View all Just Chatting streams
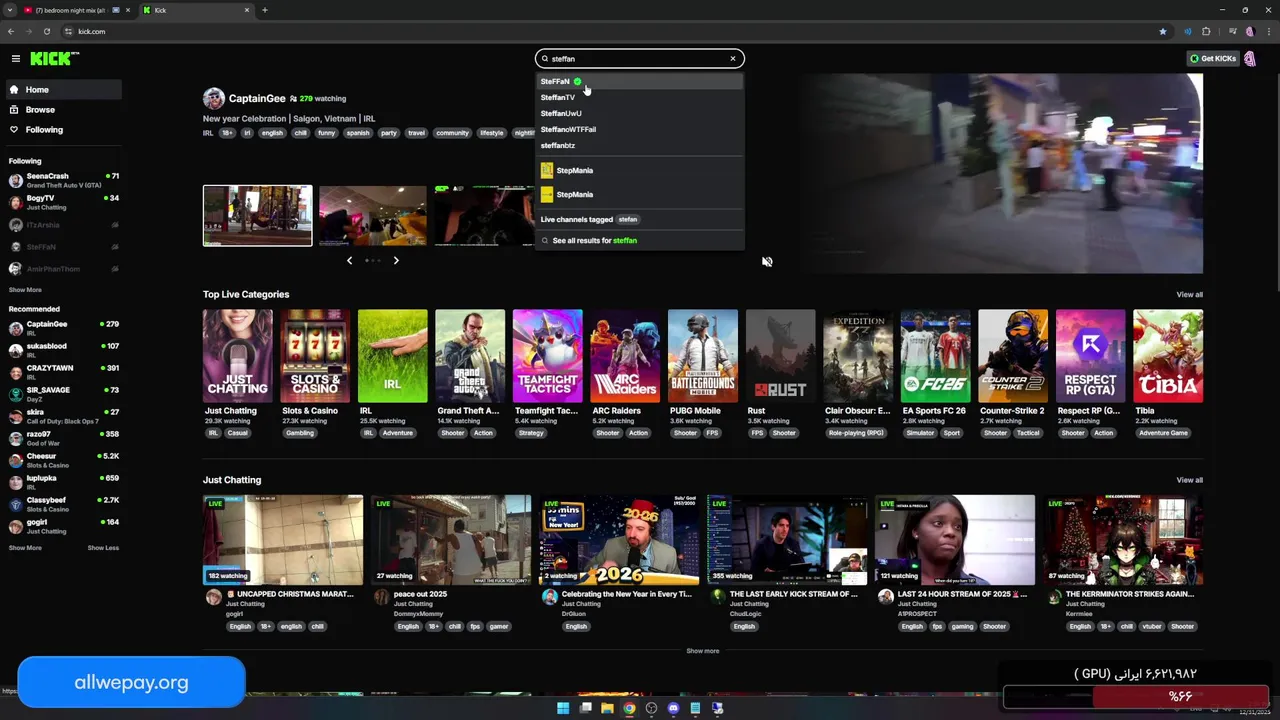This screenshot has width=1280, height=720. (1189, 480)
